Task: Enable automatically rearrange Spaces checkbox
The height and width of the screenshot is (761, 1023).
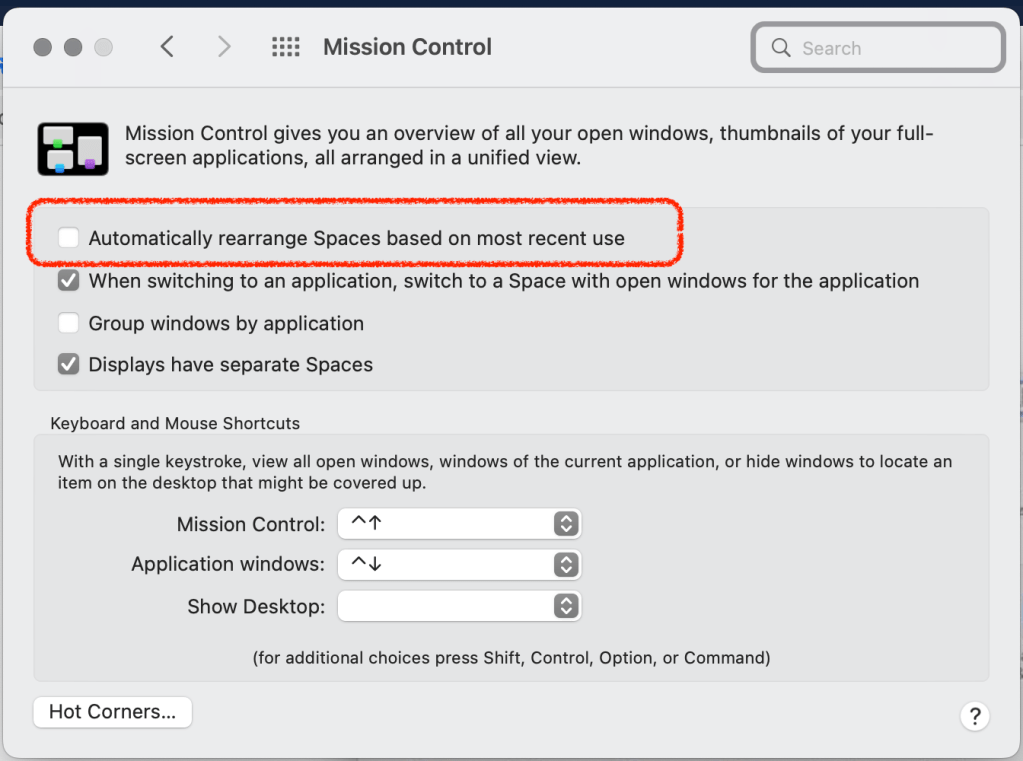Action: tap(68, 238)
